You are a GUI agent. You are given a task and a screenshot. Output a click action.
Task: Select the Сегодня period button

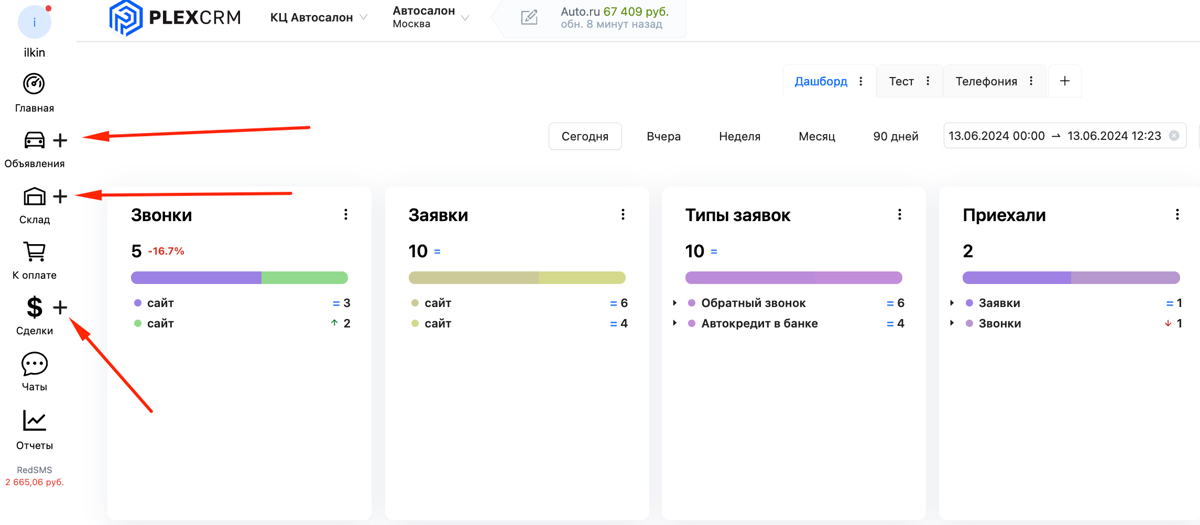585,136
